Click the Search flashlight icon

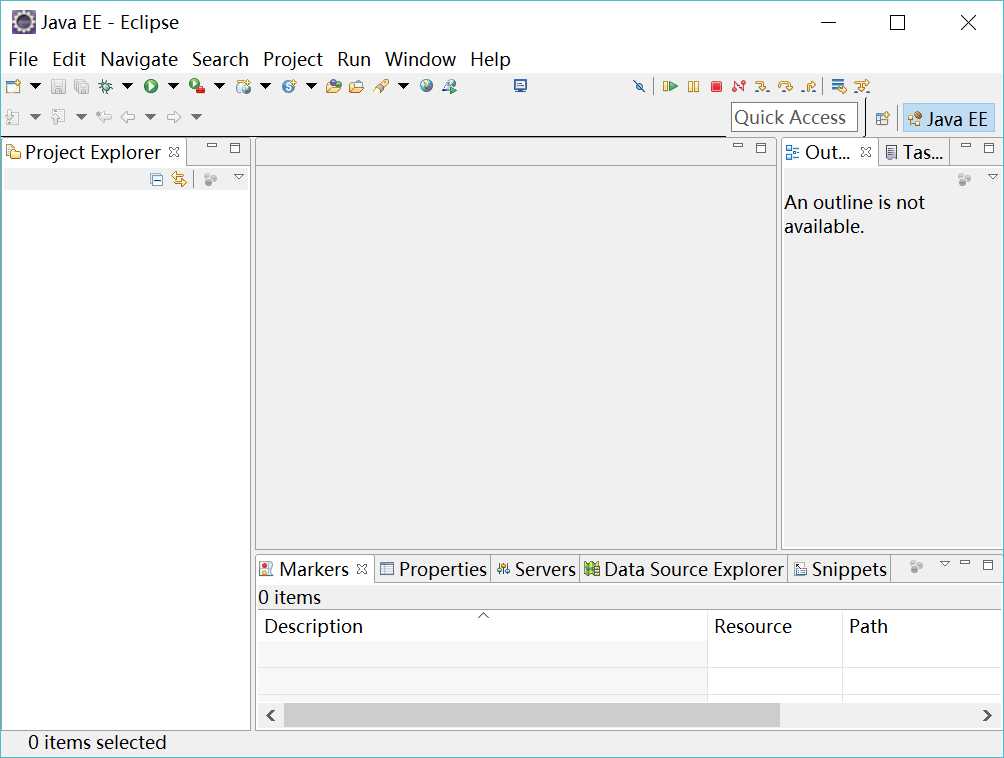click(x=382, y=86)
